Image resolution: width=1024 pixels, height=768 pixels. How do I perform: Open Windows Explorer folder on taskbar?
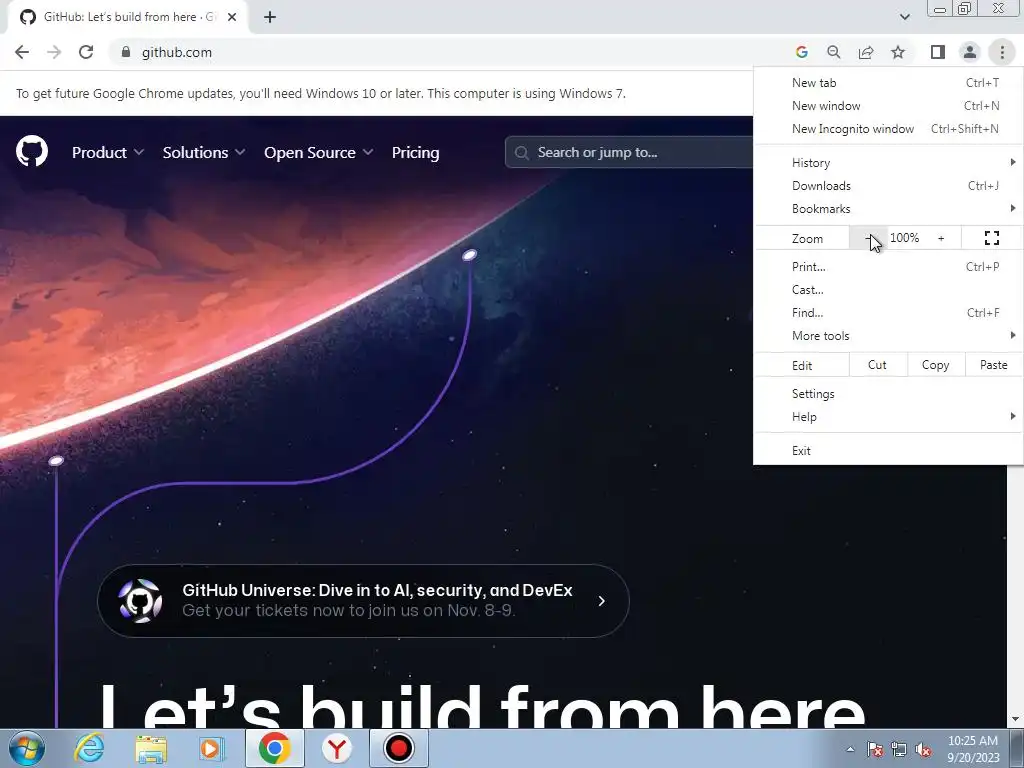tap(151, 748)
